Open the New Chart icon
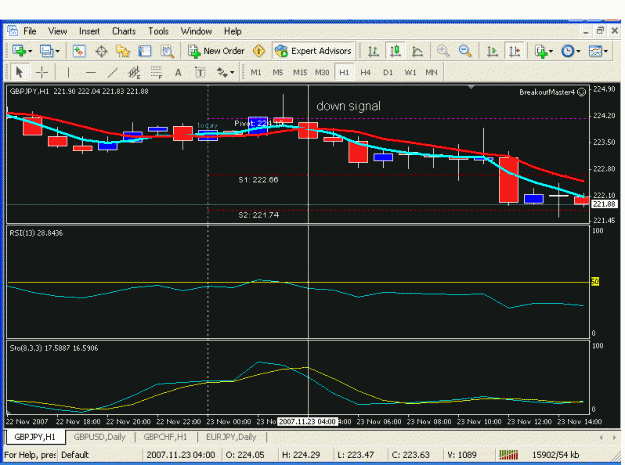 [18, 51]
